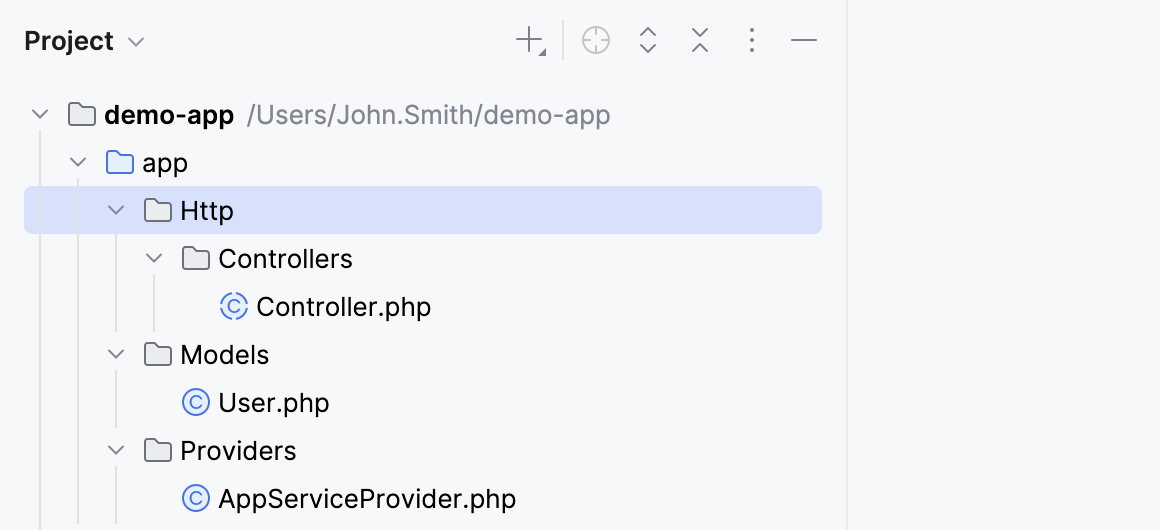Click the Collapse All toolbar icon
This screenshot has width=1160, height=530.
coord(700,41)
